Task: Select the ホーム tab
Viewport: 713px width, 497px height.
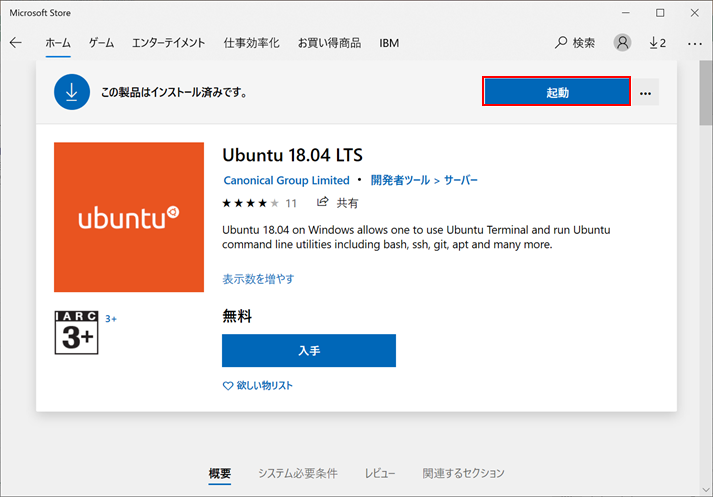Action: (x=58, y=43)
